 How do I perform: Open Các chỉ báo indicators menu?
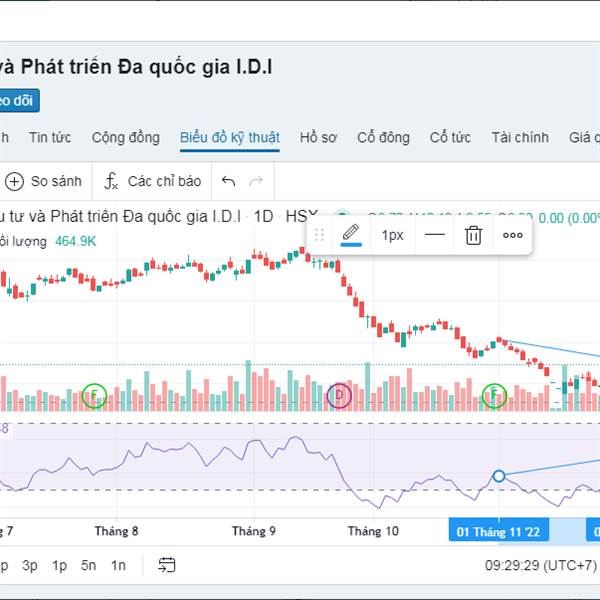tap(152, 181)
